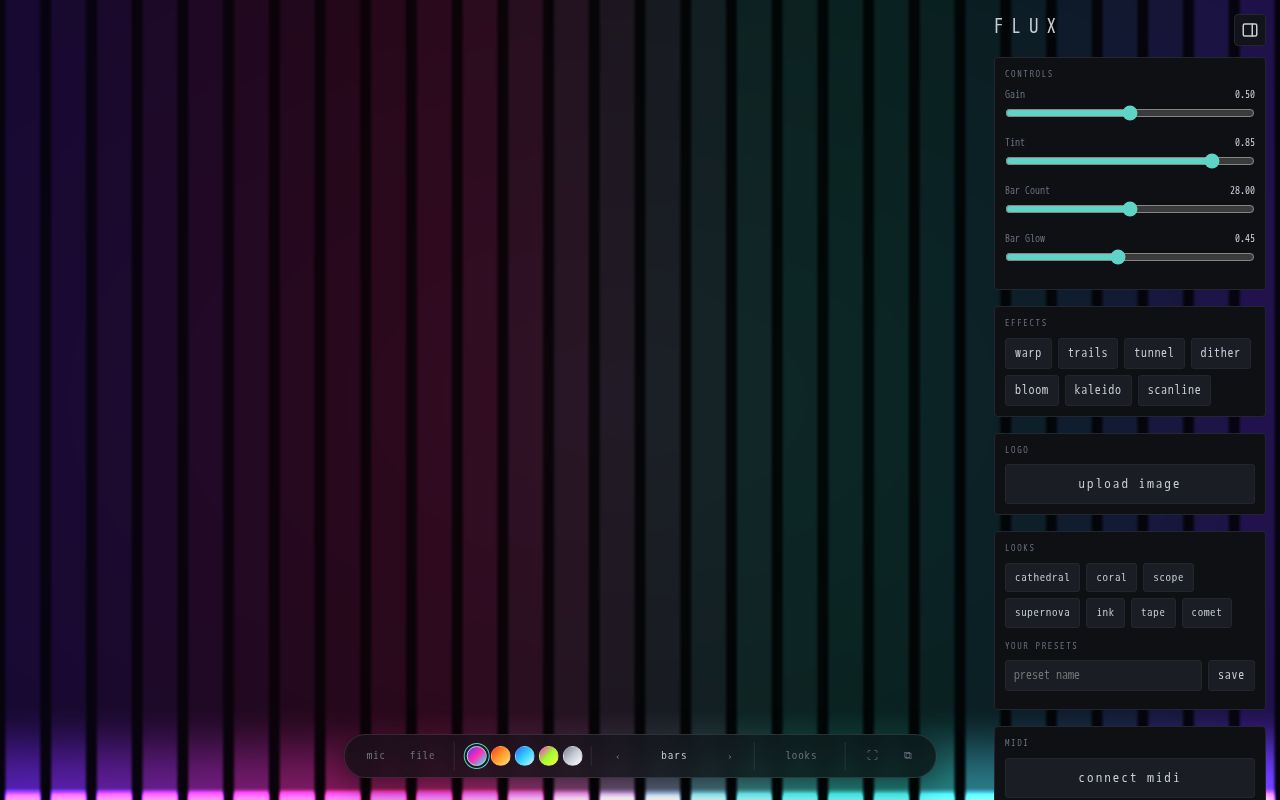Click the FLUX title

point(1026,27)
